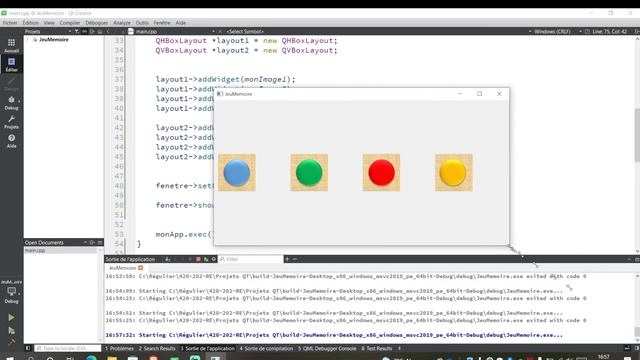Click the green button image in JeuMemoire window

point(309,173)
